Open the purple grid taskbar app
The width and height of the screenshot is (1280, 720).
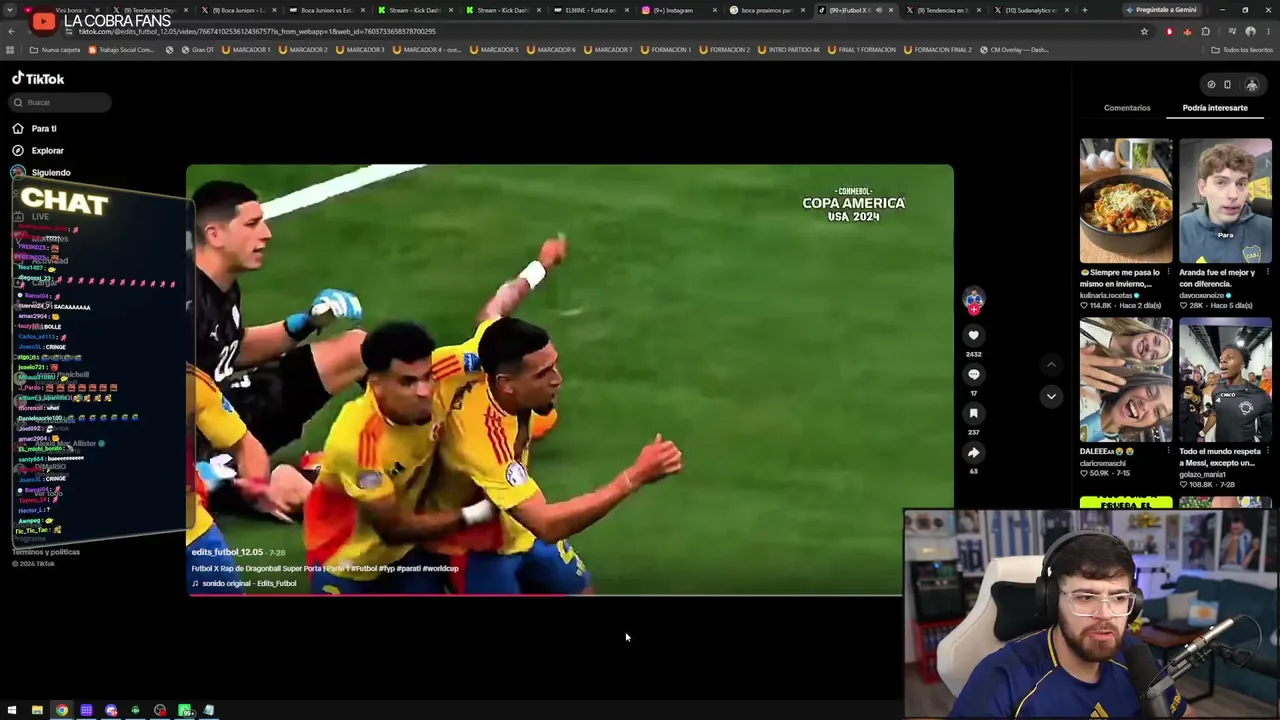point(86,711)
